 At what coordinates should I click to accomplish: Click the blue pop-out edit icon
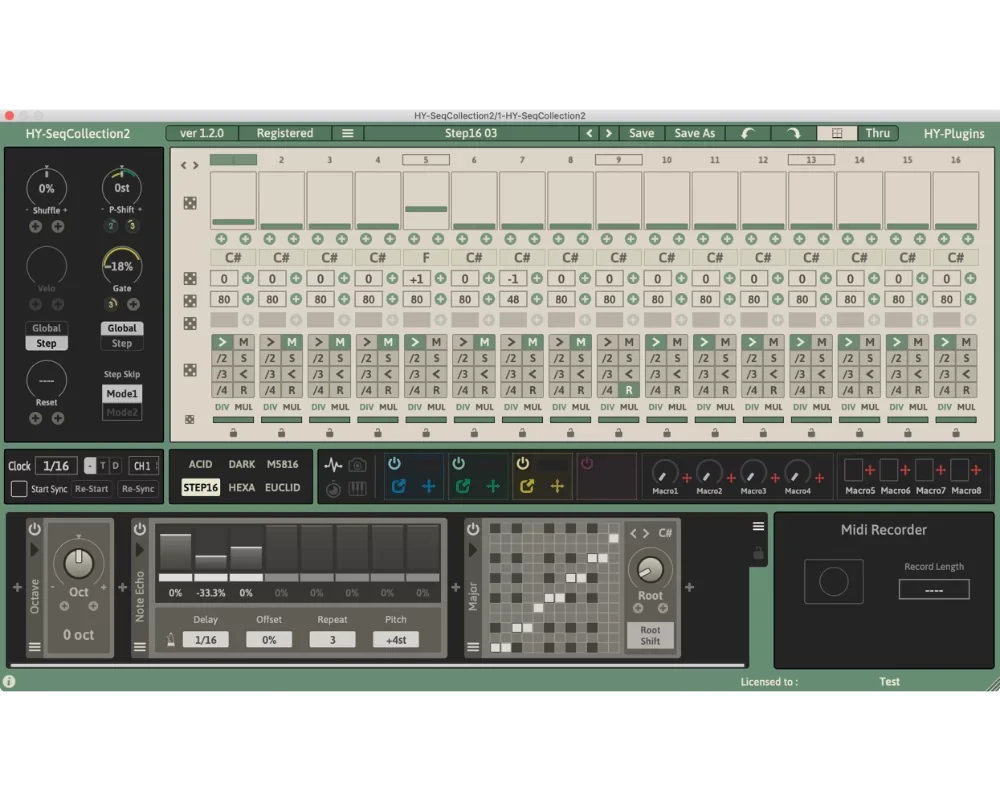399,487
